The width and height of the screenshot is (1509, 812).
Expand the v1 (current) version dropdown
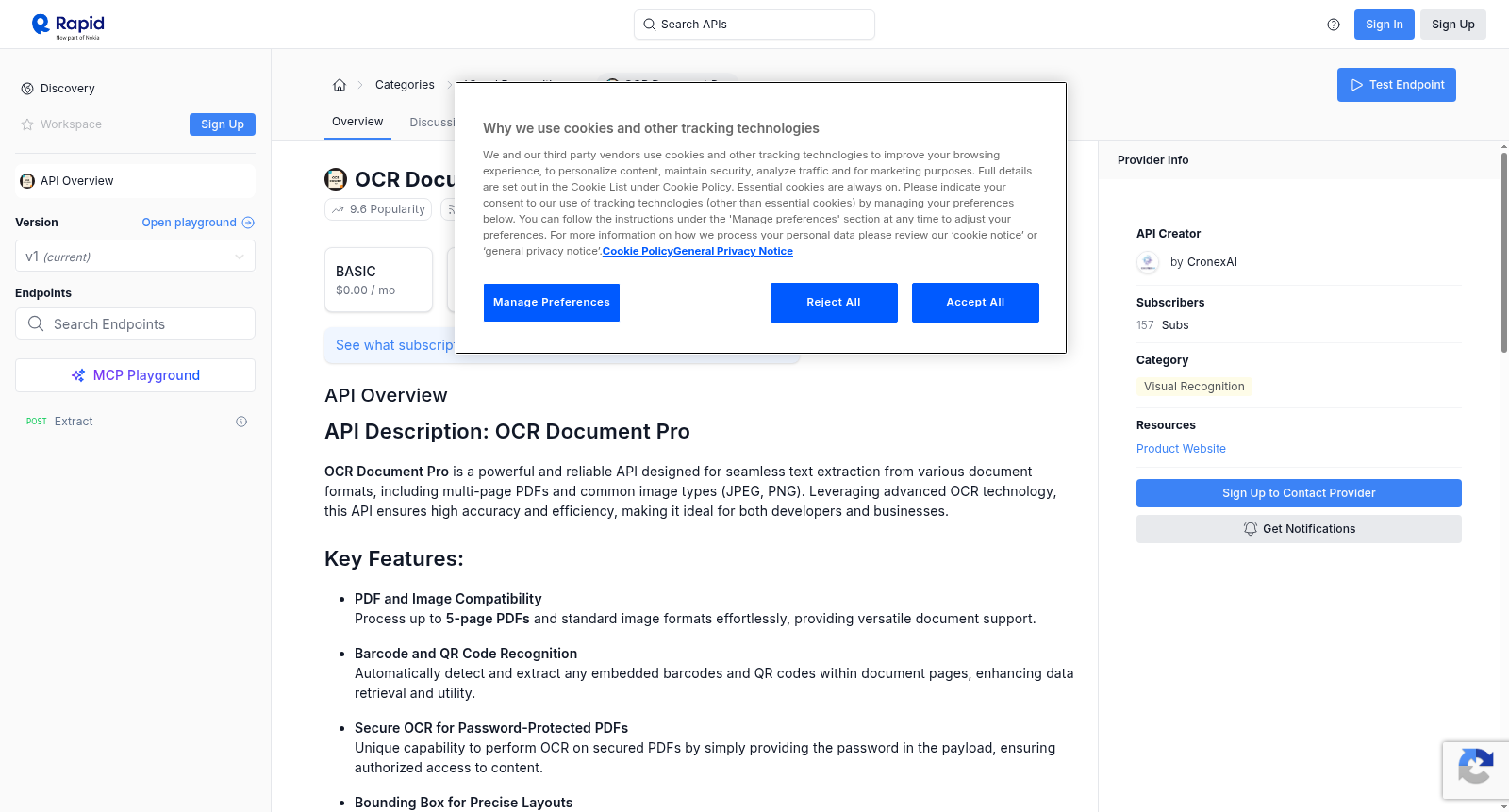[x=135, y=257]
